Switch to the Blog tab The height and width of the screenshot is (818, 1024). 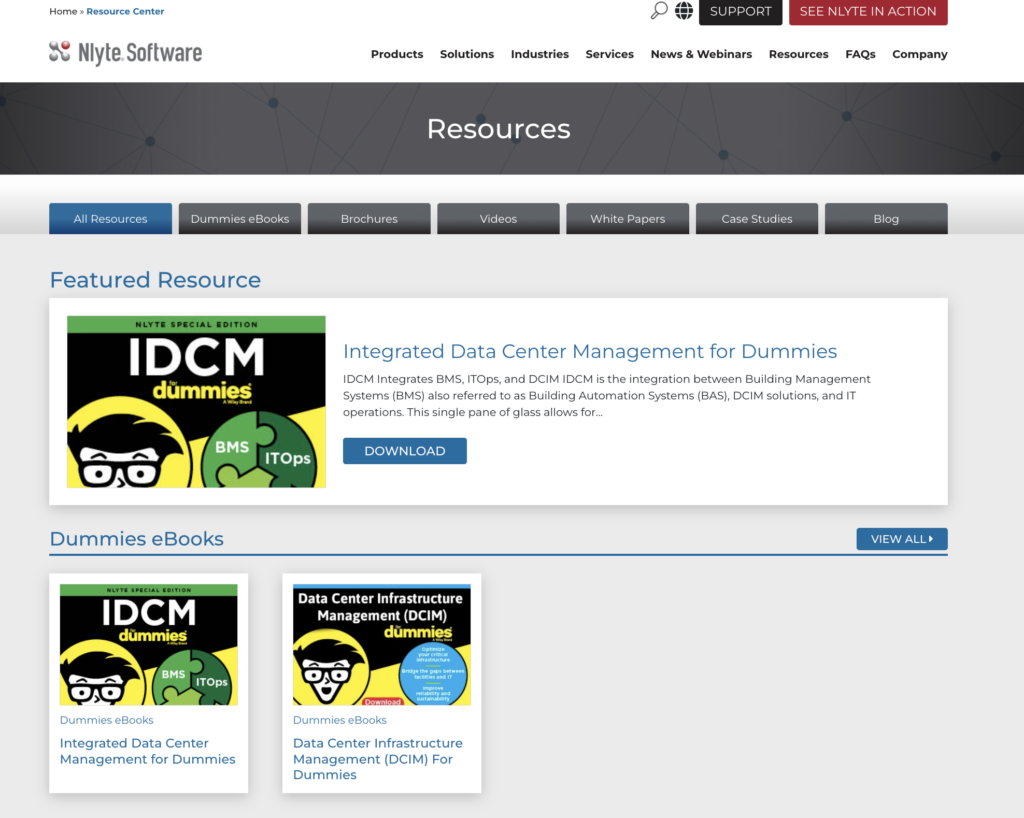pyautogui.click(x=886, y=219)
